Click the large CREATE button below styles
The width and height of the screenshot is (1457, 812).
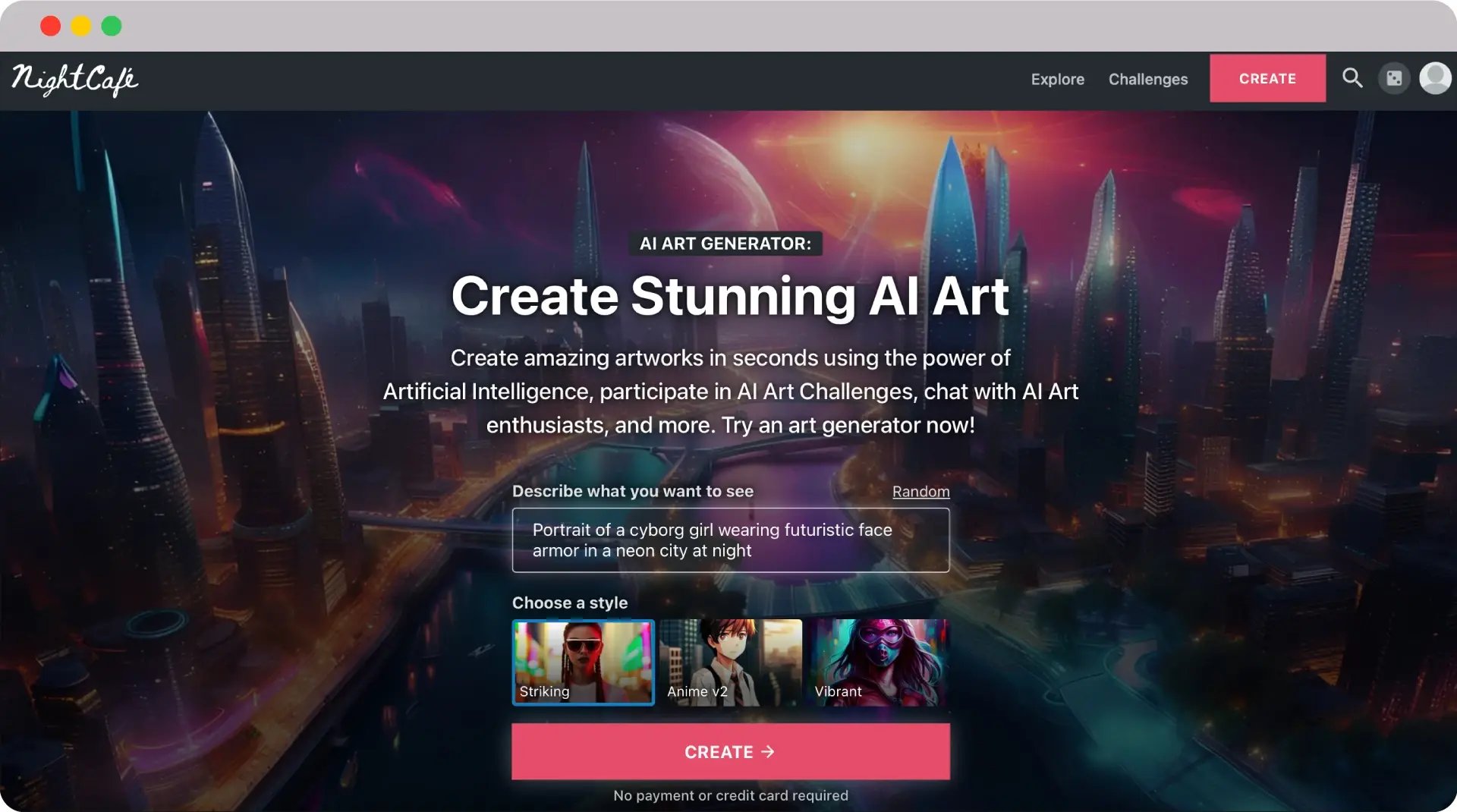(730, 751)
